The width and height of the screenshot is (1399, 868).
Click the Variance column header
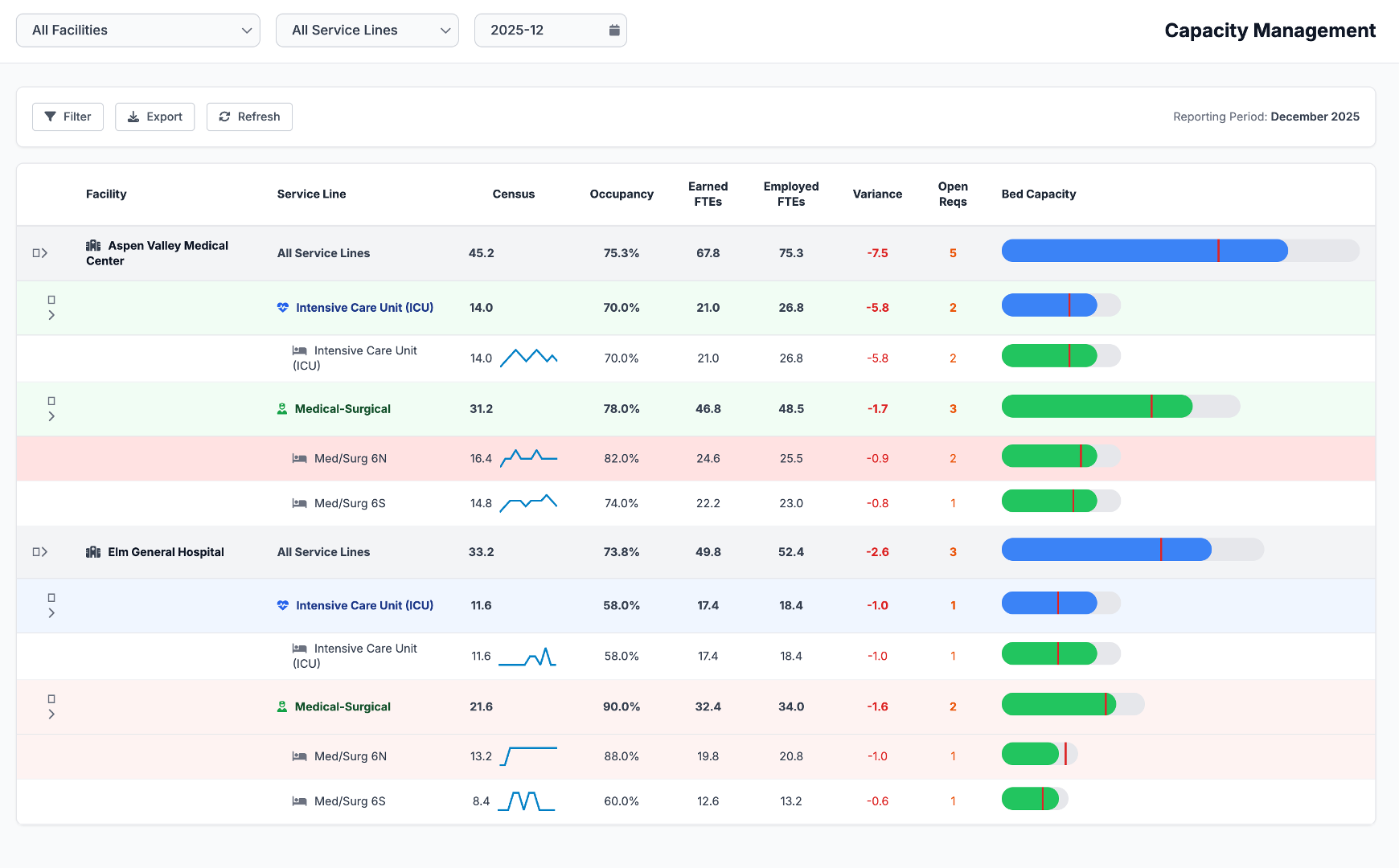click(876, 194)
